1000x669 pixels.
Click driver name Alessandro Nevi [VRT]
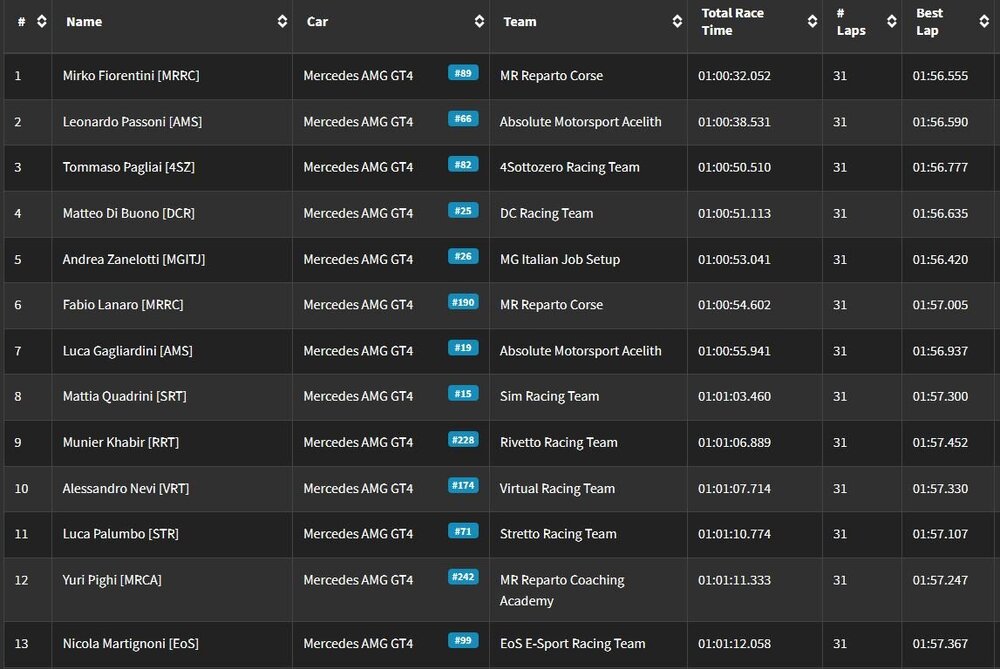pyautogui.click(x=126, y=489)
